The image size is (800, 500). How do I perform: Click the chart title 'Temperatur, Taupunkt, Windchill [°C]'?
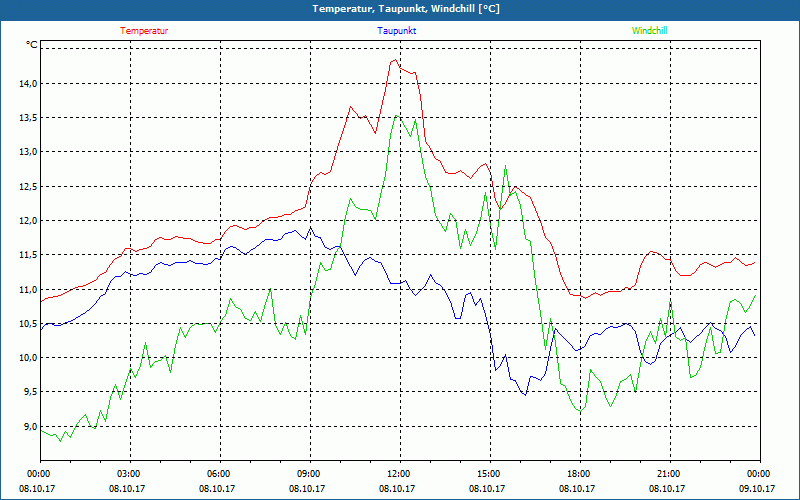(x=406, y=9)
